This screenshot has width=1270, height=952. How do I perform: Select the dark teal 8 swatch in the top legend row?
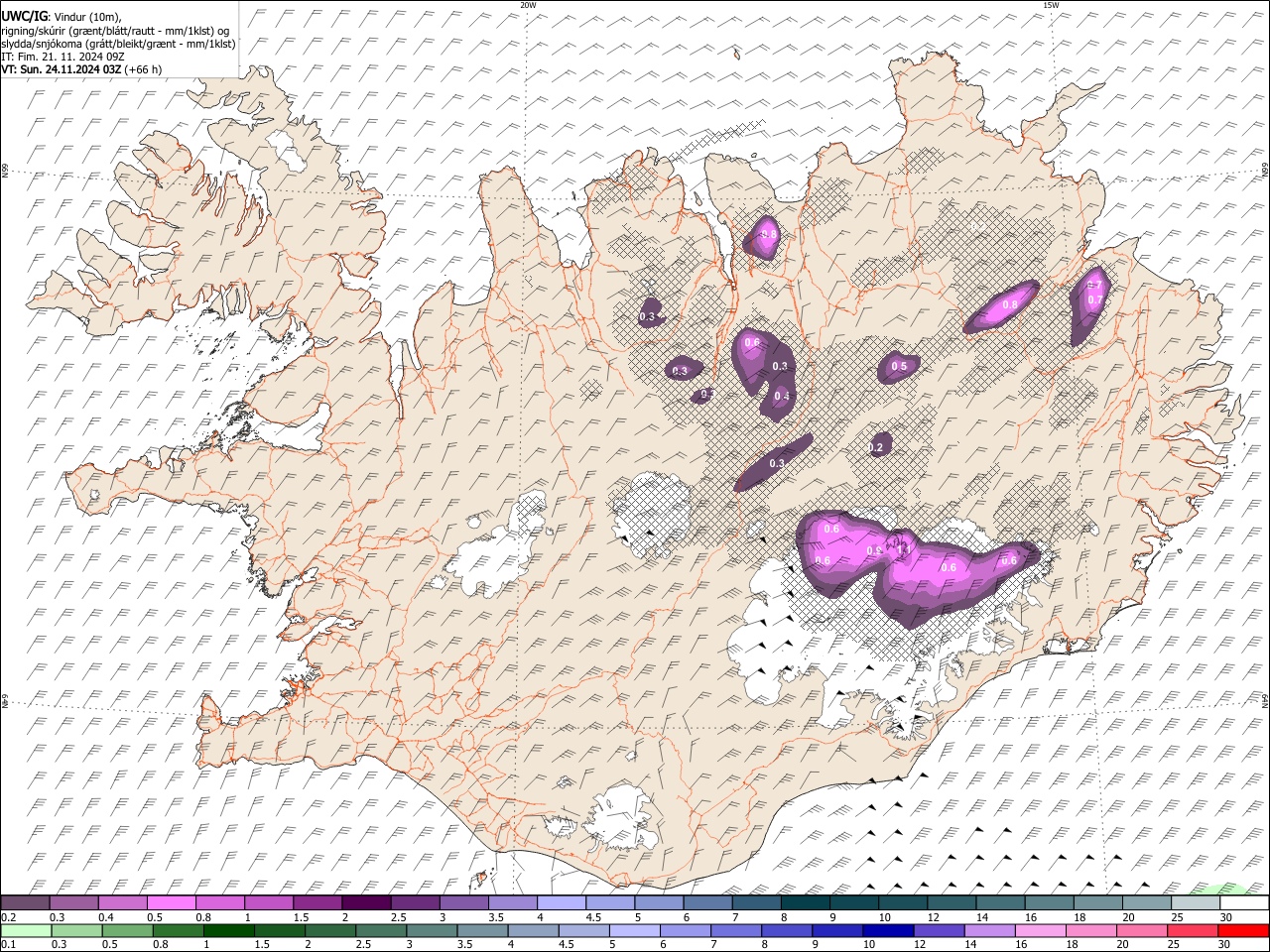(x=806, y=903)
